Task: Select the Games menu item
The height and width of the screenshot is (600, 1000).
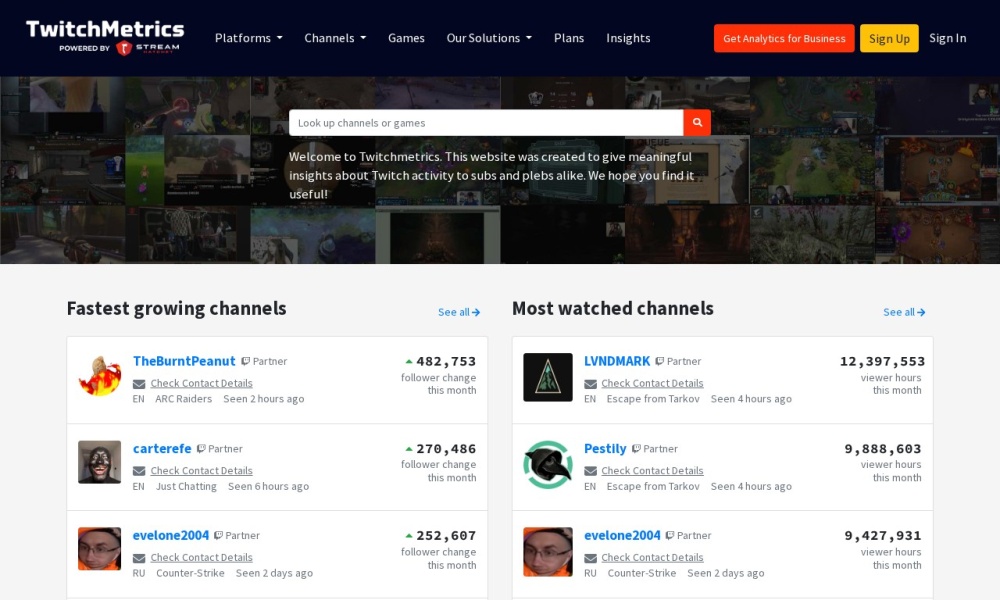Action: pos(407,38)
